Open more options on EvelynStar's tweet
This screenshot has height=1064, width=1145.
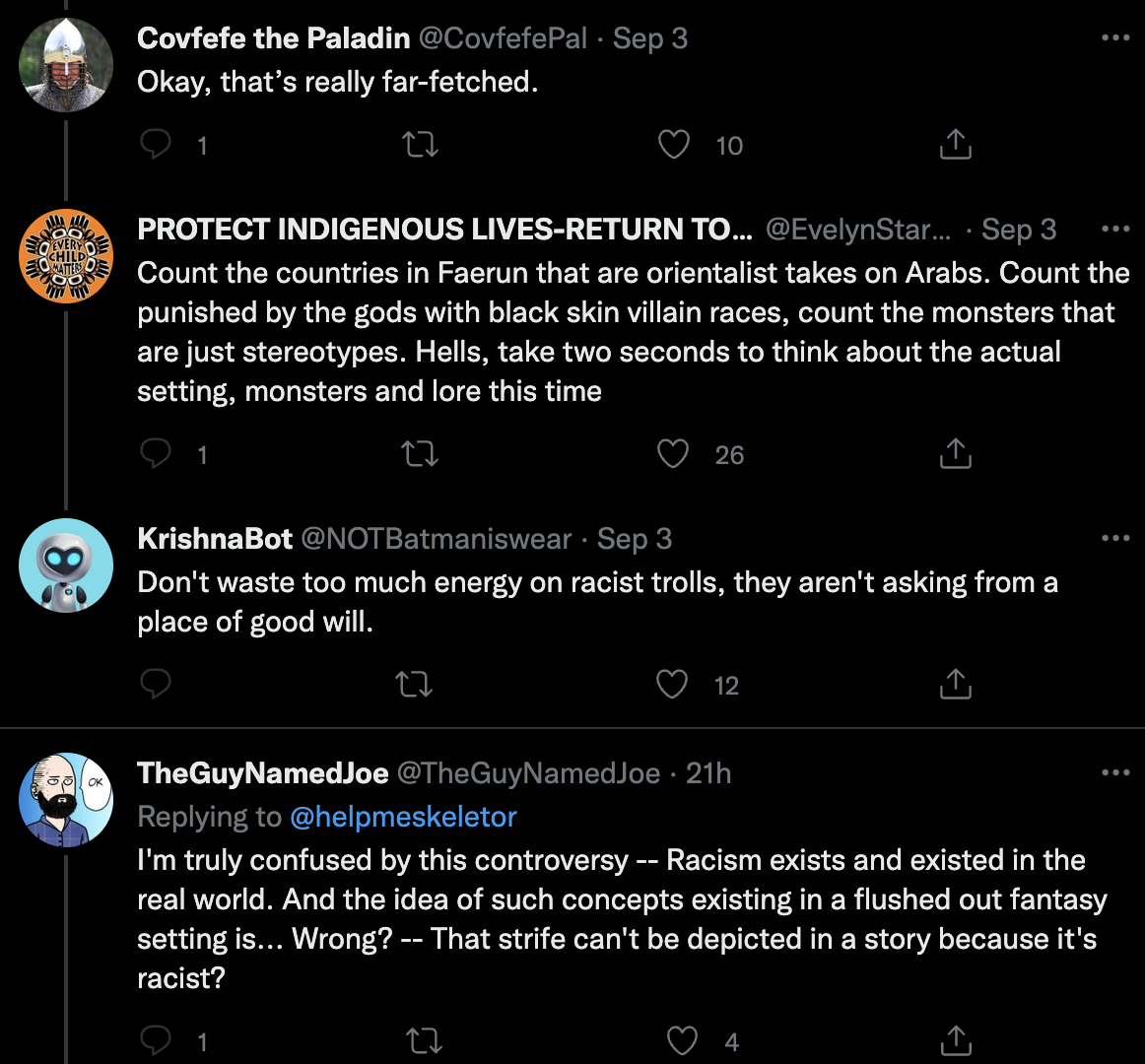(x=1115, y=229)
